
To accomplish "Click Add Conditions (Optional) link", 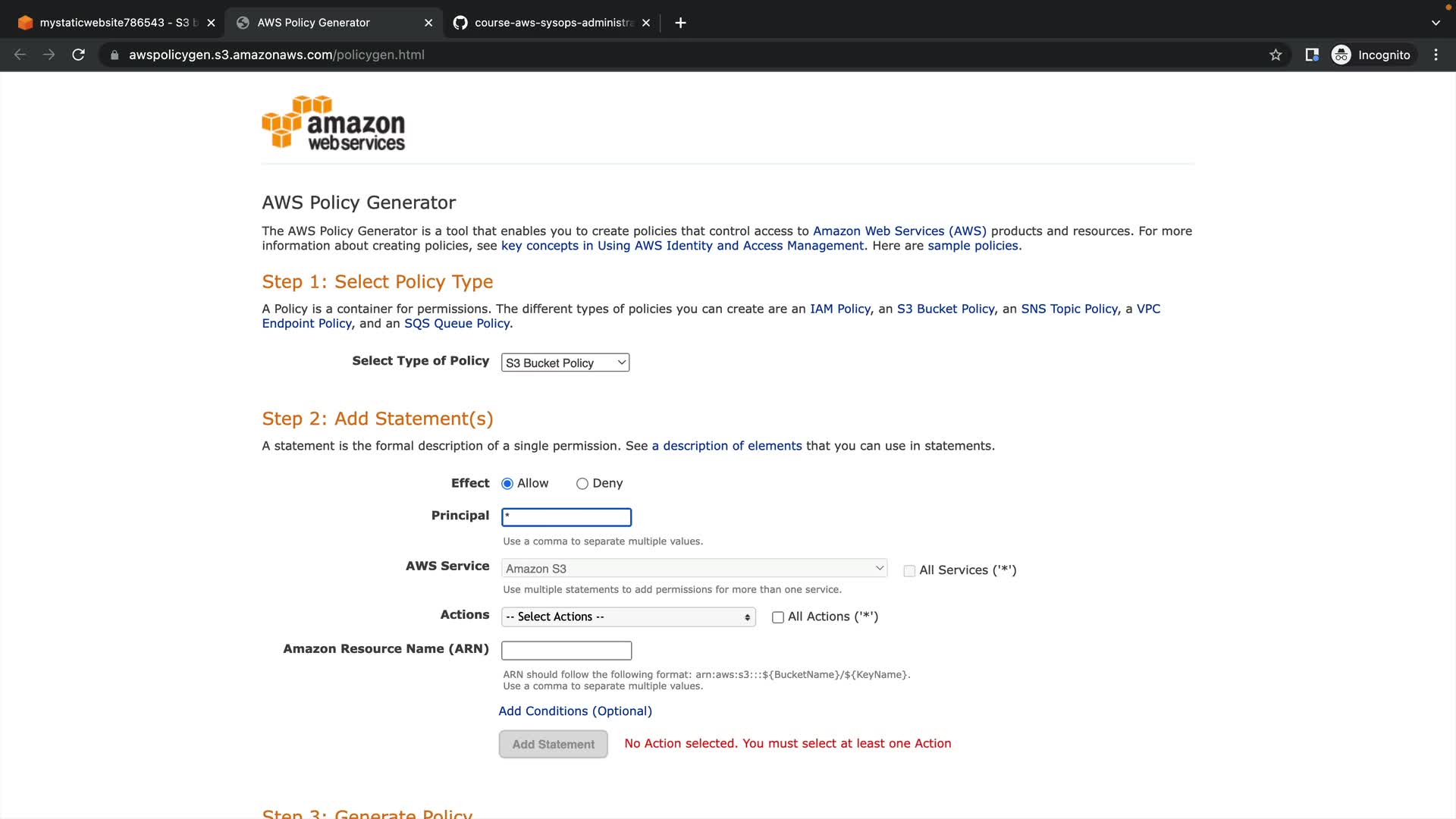I will pyautogui.click(x=575, y=711).
